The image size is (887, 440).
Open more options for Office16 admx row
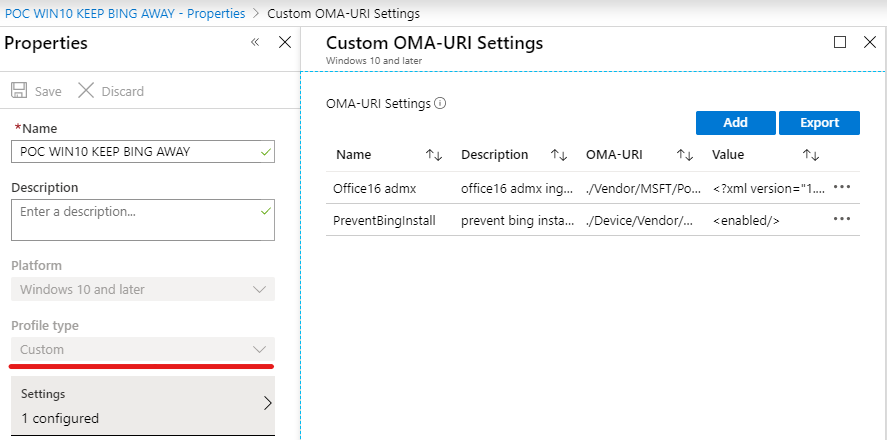842,187
